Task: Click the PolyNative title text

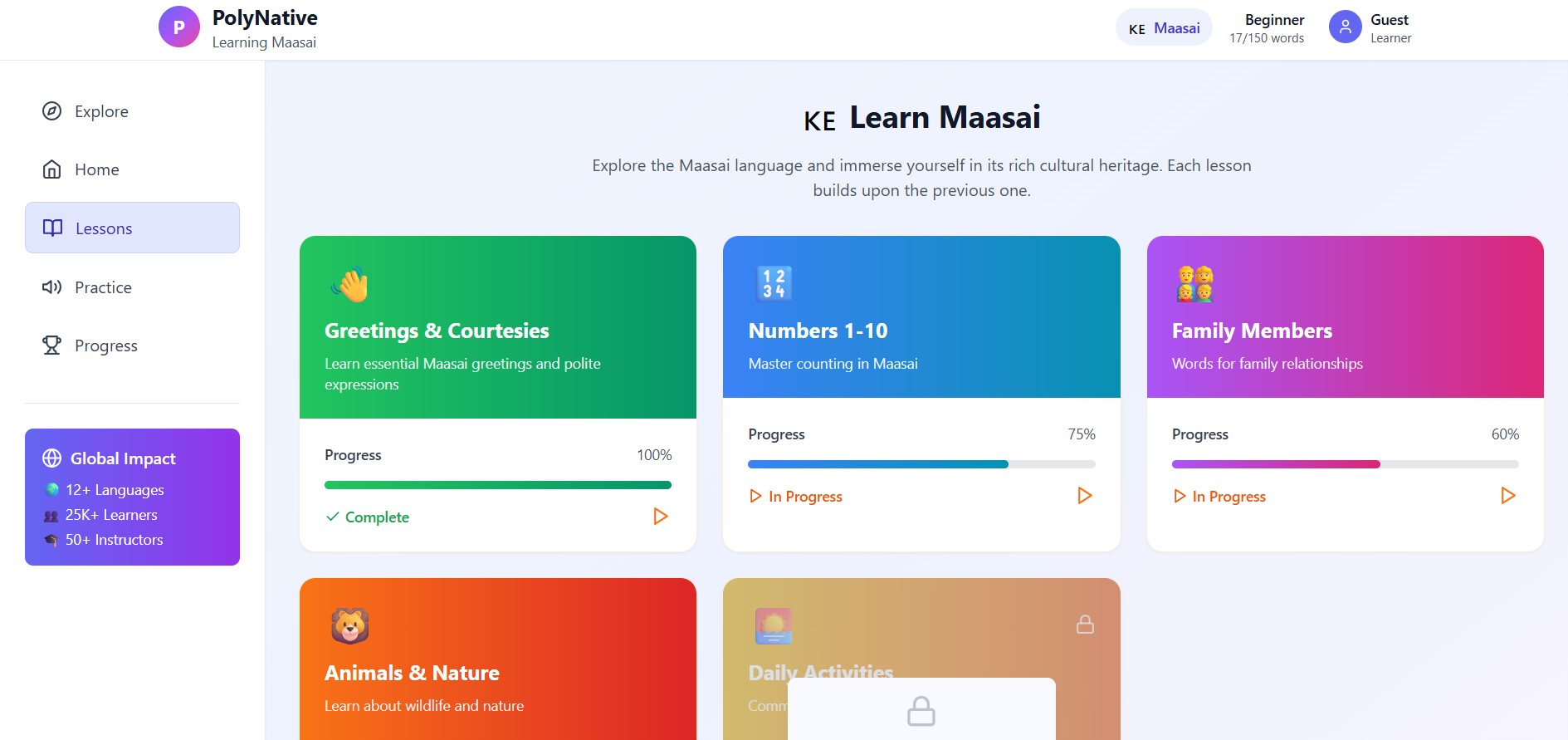Action: [265, 17]
